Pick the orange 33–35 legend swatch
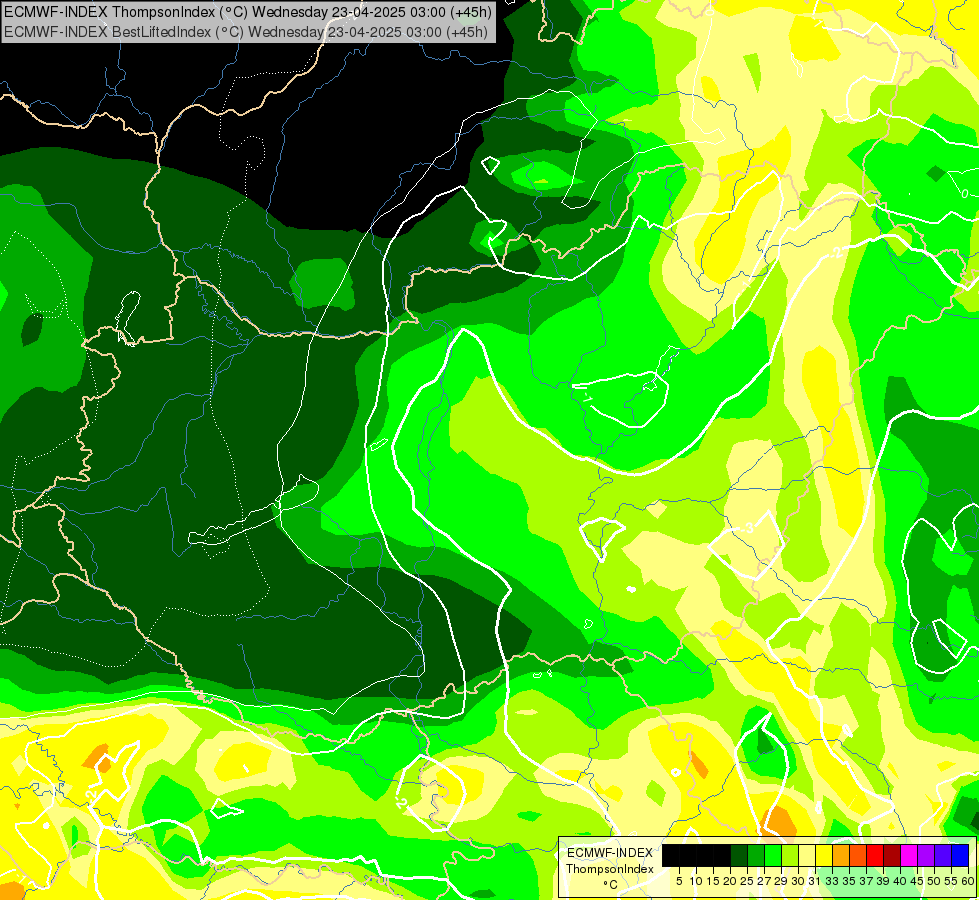The height and width of the screenshot is (900, 979). [842, 855]
